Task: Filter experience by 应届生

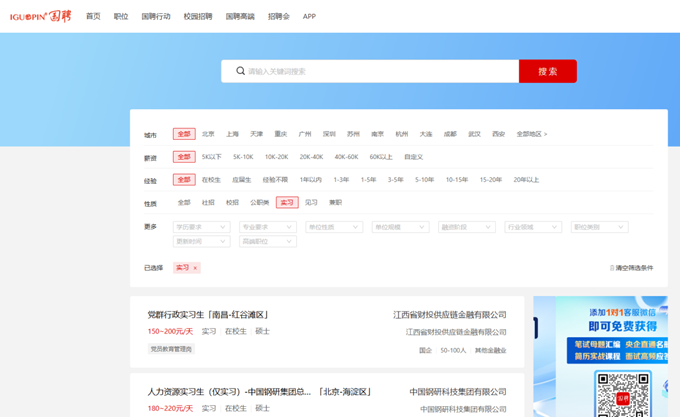Action: [242, 179]
